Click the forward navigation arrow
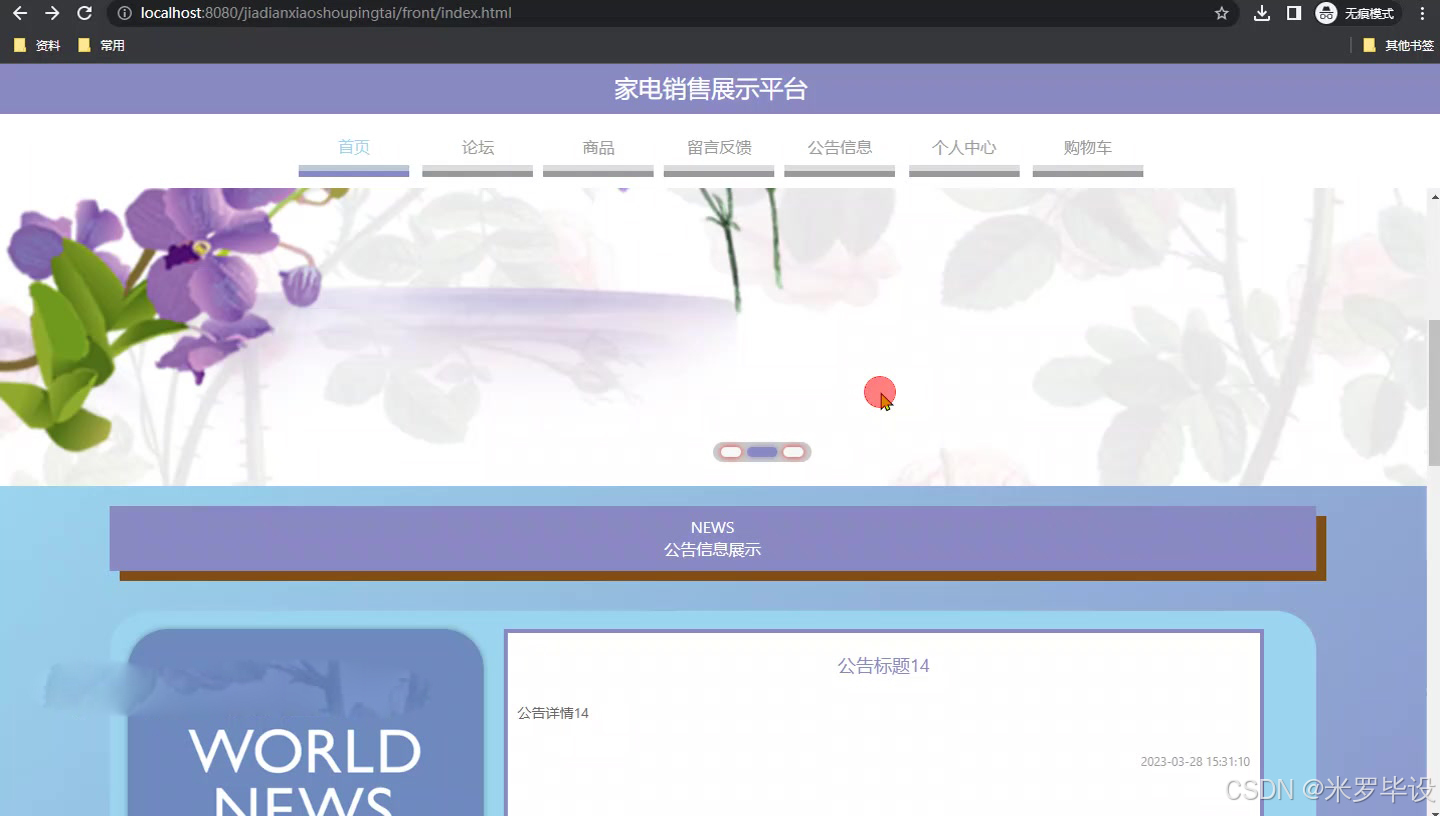This screenshot has height=816, width=1440. pos(50,13)
